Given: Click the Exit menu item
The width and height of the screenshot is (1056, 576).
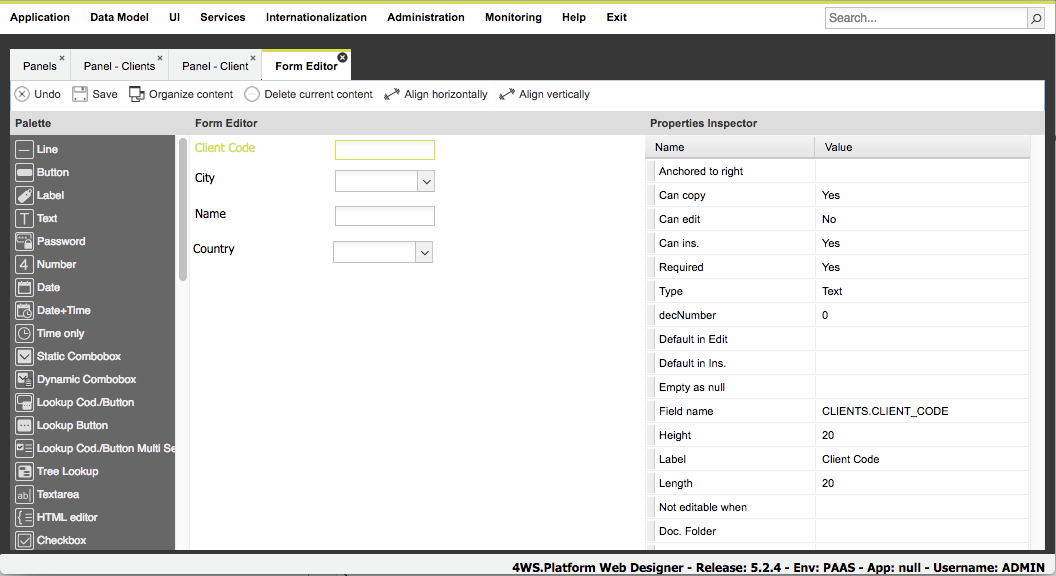Looking at the screenshot, I should coord(616,18).
